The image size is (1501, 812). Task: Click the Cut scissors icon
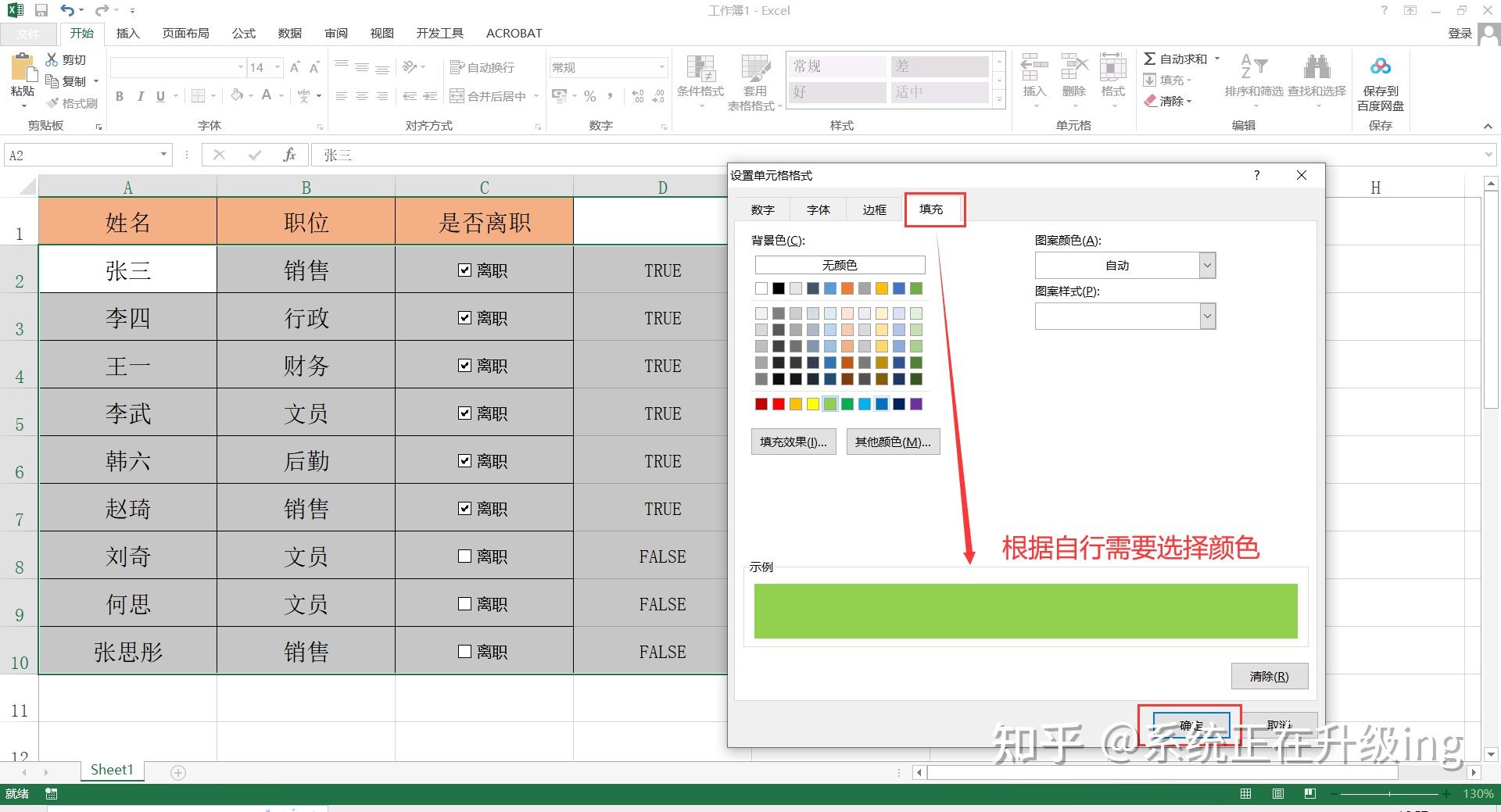pyautogui.click(x=52, y=59)
